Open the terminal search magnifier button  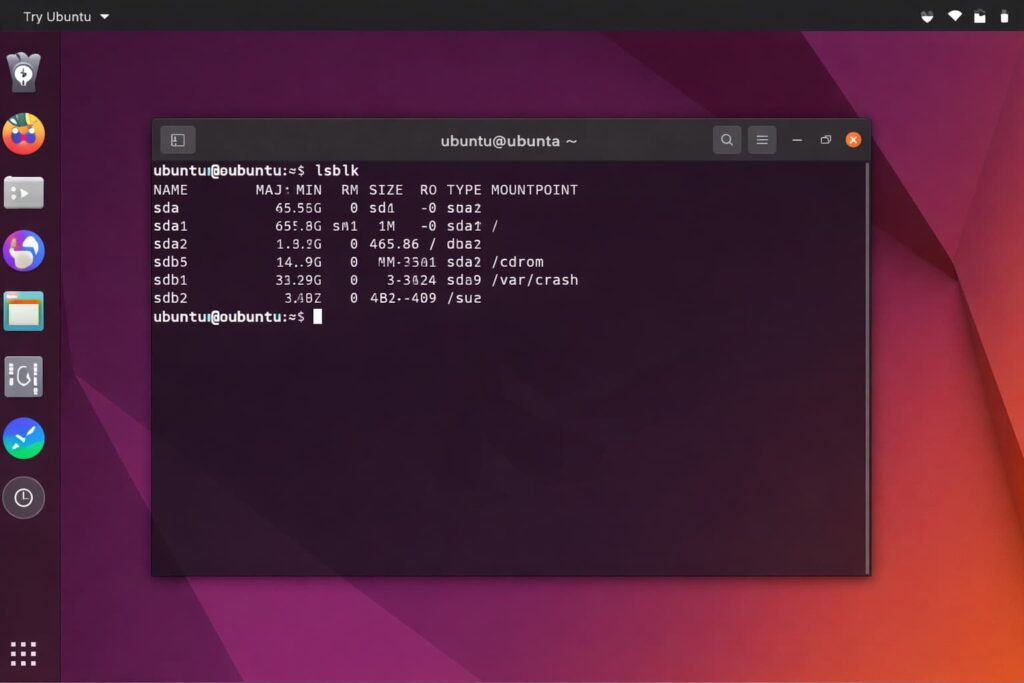point(727,140)
